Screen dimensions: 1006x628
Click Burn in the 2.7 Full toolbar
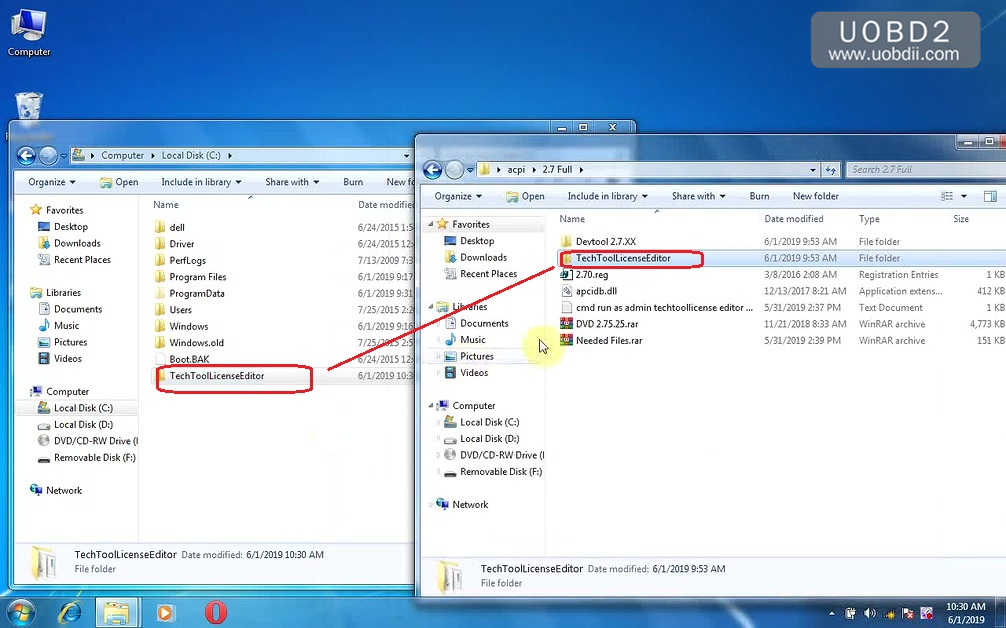(x=759, y=196)
